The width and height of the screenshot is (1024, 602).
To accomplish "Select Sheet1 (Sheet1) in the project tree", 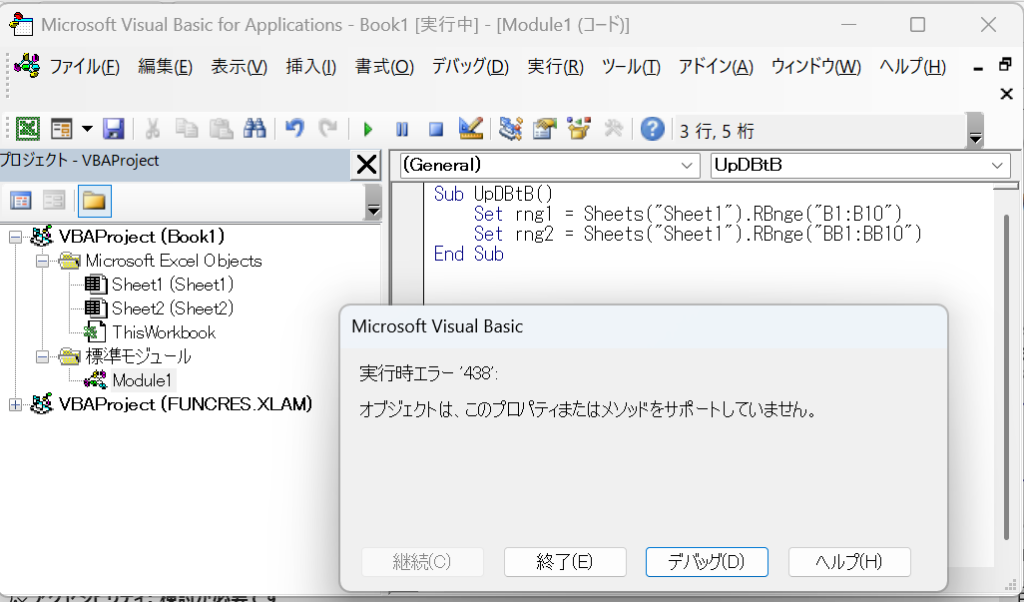I will 172,285.
